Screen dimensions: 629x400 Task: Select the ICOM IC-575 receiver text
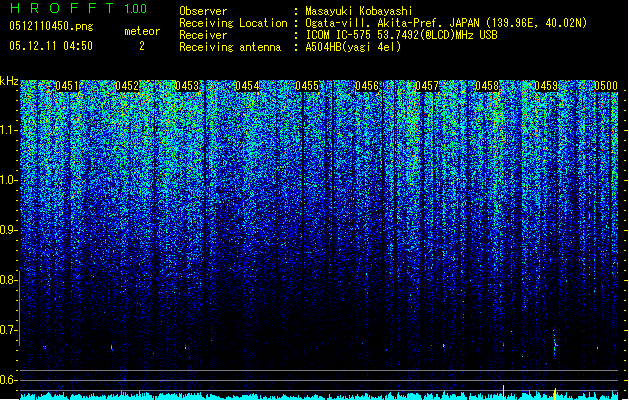click(x=401, y=35)
